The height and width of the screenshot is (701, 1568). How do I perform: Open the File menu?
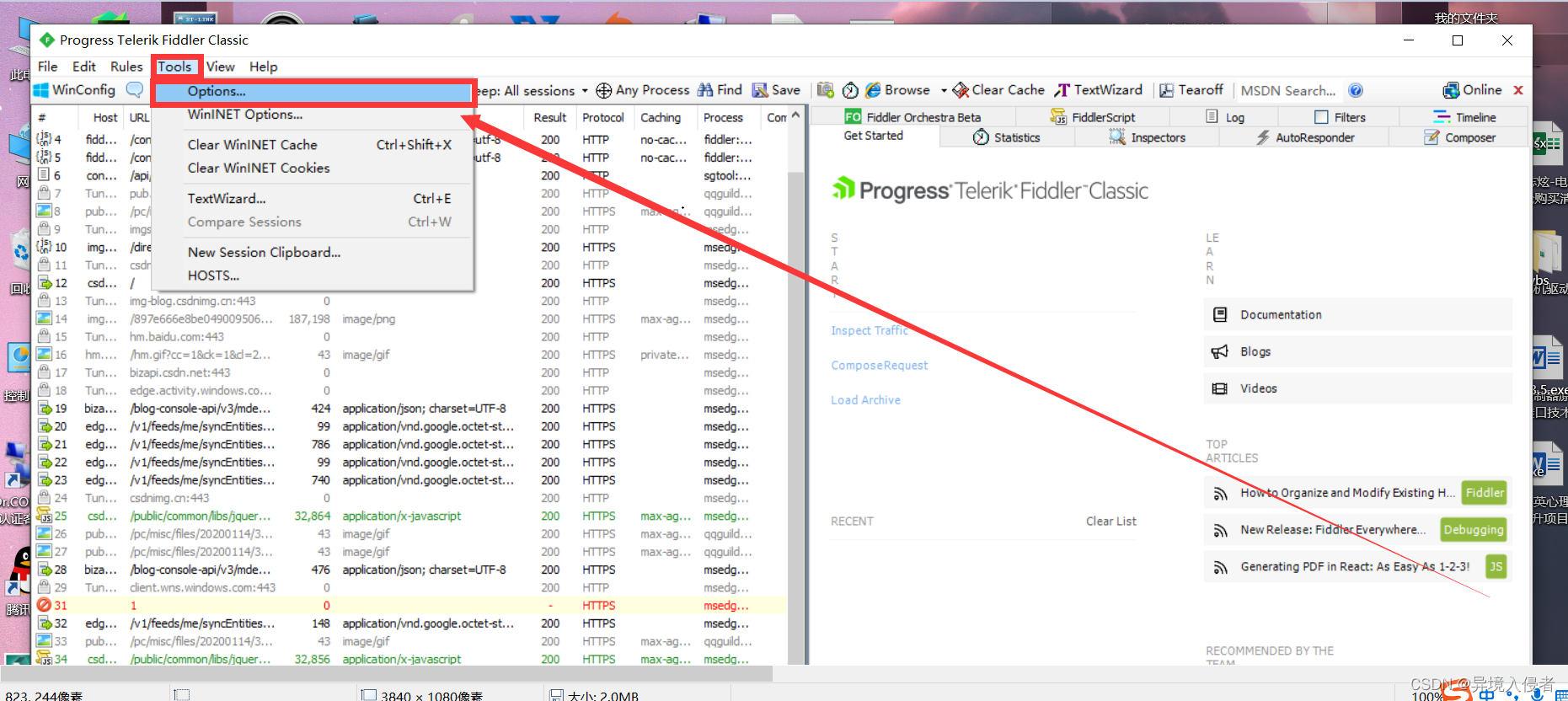point(48,67)
